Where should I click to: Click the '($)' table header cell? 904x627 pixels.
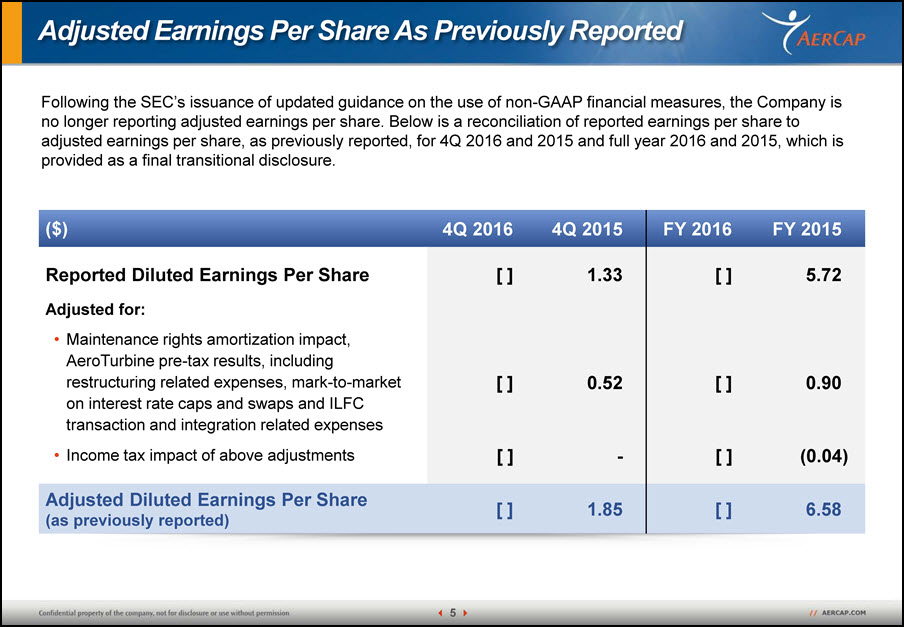(x=56, y=229)
